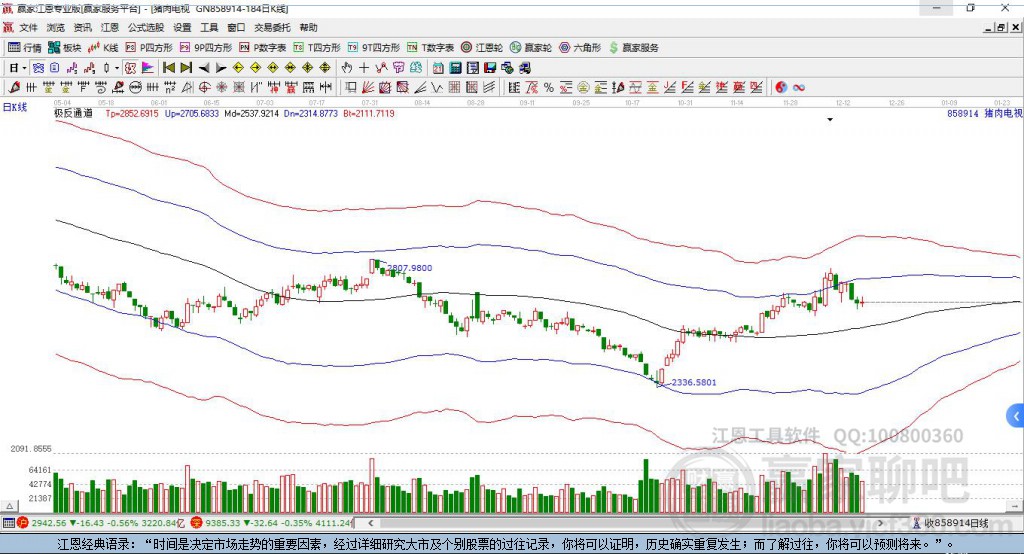Open the P四方形 tool
1024x554 pixels.
coord(149,48)
